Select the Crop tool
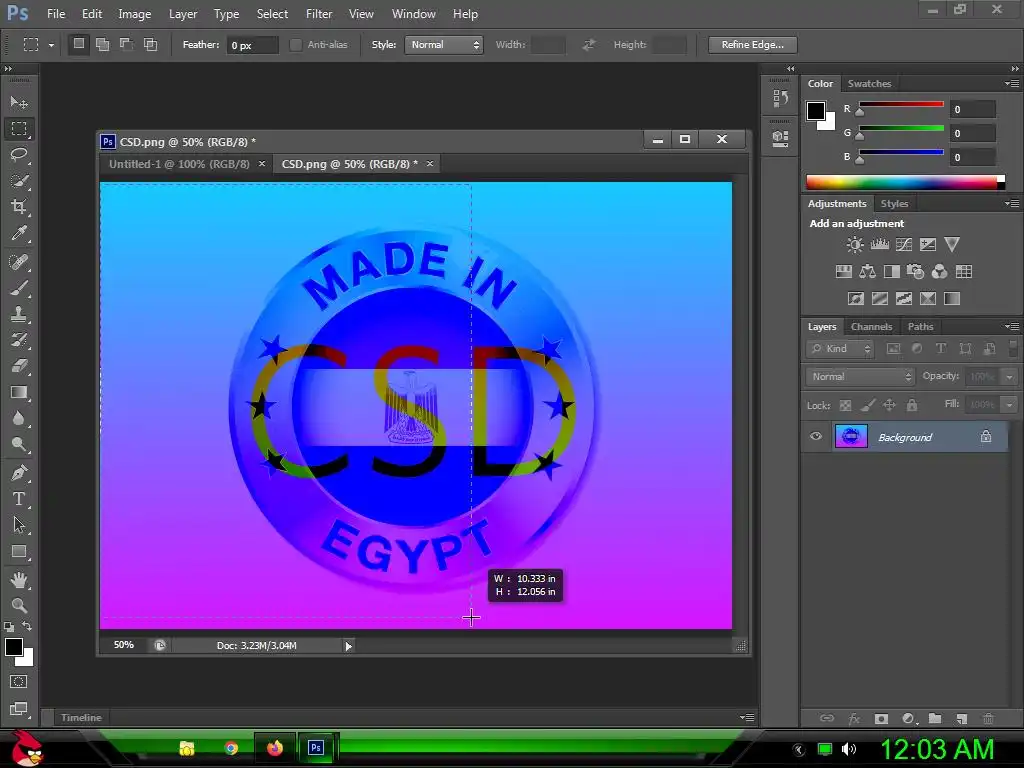1024x768 pixels. coord(19,207)
